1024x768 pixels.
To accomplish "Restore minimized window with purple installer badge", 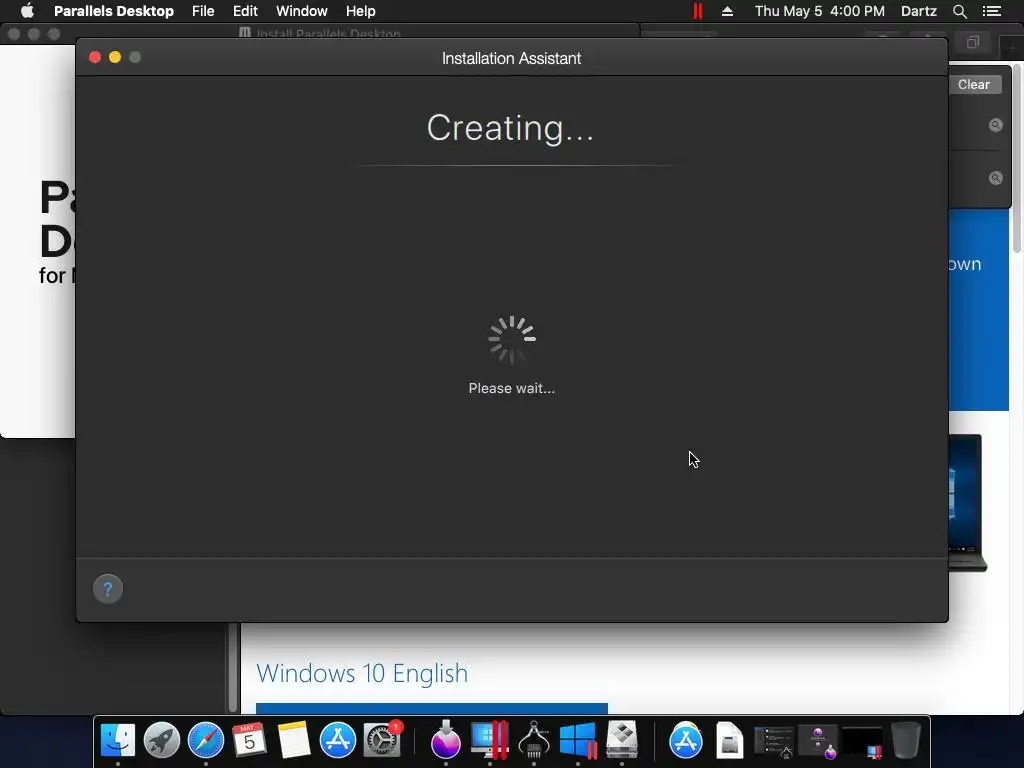I will [818, 742].
